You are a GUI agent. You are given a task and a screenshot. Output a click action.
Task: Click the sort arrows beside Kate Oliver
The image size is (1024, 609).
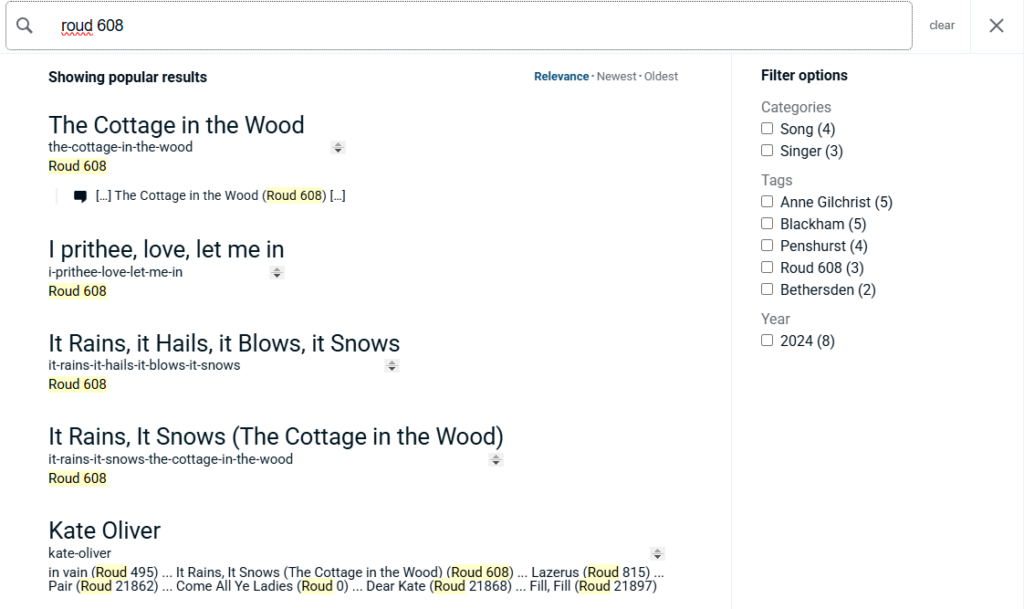point(657,552)
